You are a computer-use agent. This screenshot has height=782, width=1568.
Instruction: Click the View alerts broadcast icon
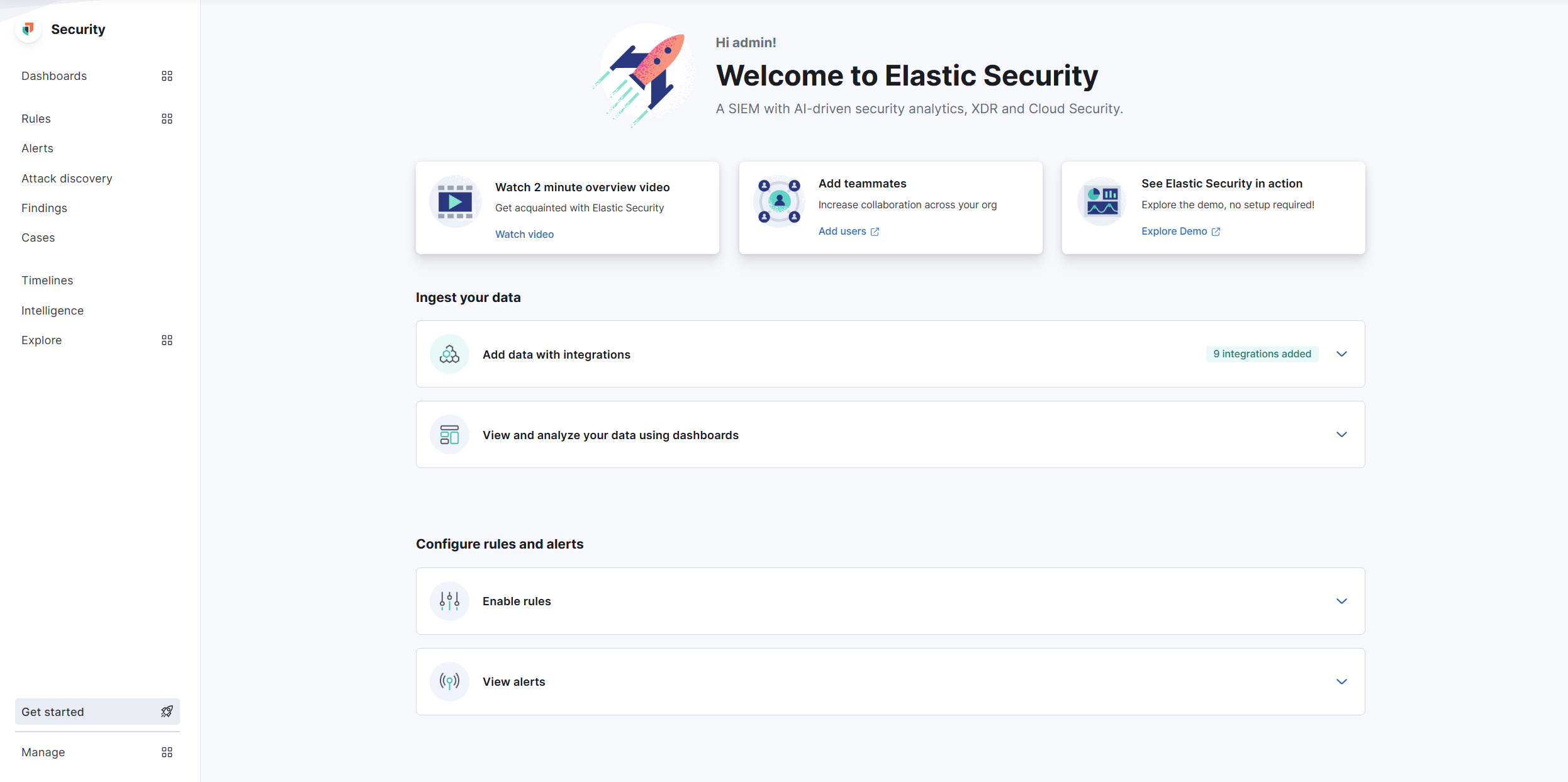(449, 681)
